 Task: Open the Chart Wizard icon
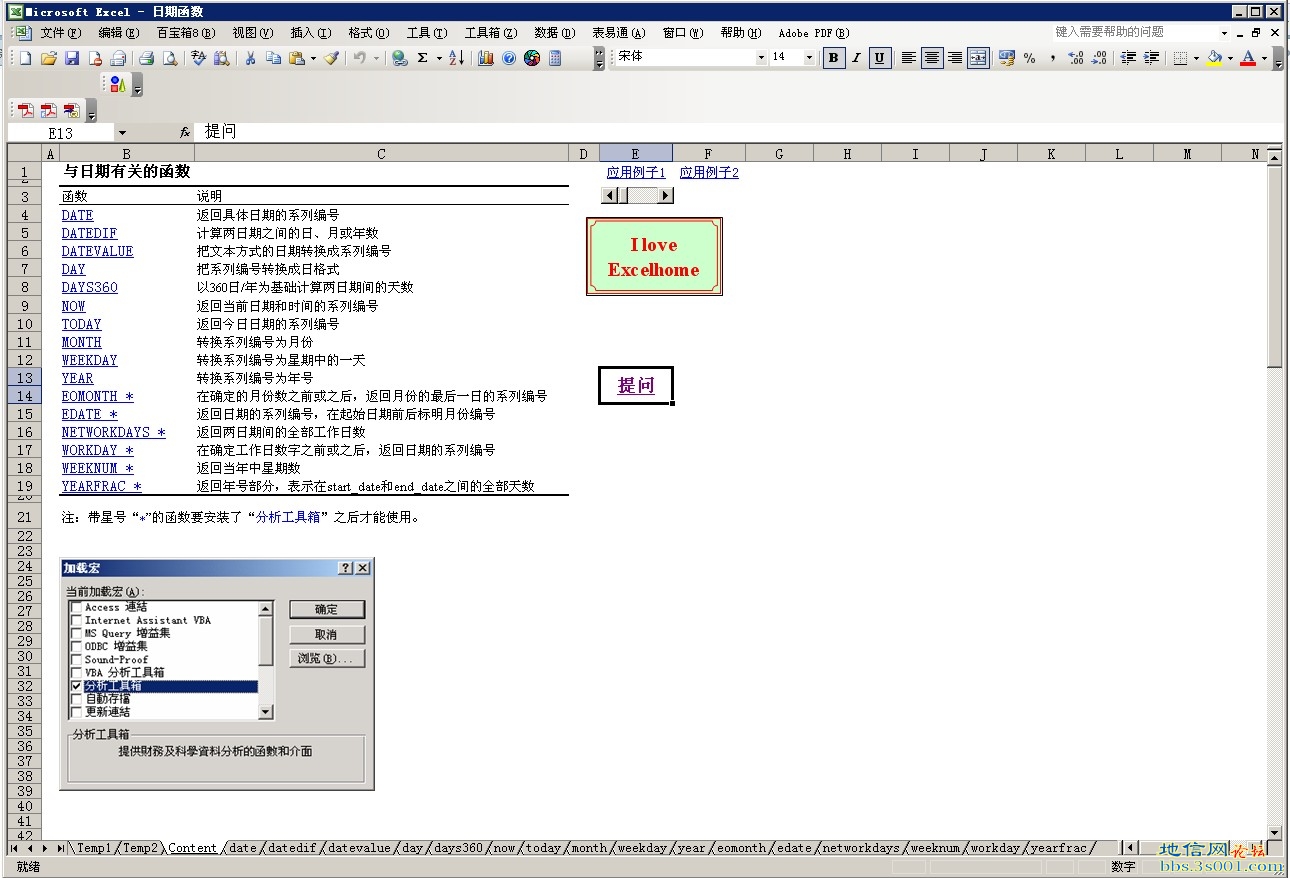click(x=486, y=58)
